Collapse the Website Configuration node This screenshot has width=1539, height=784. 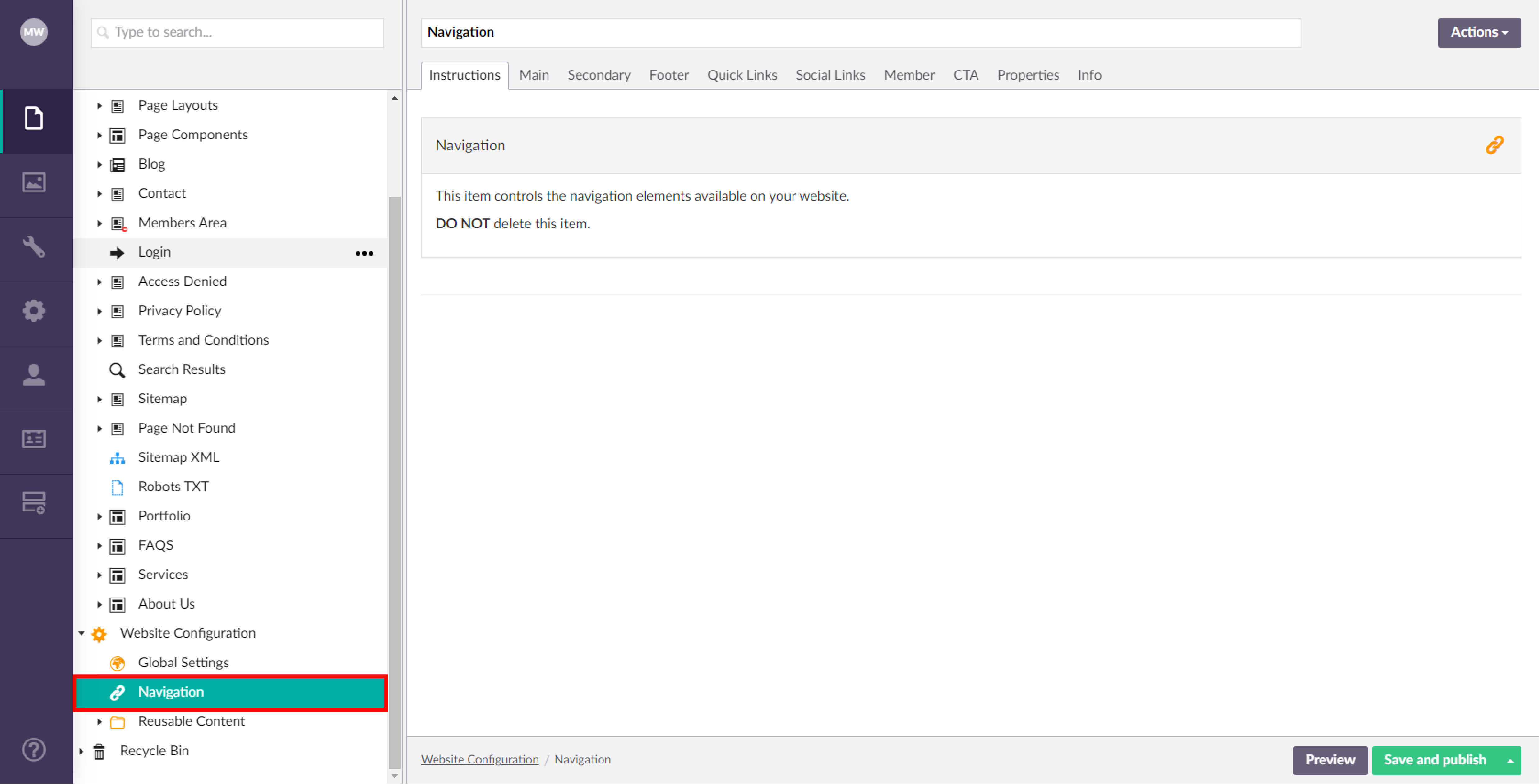coord(81,633)
